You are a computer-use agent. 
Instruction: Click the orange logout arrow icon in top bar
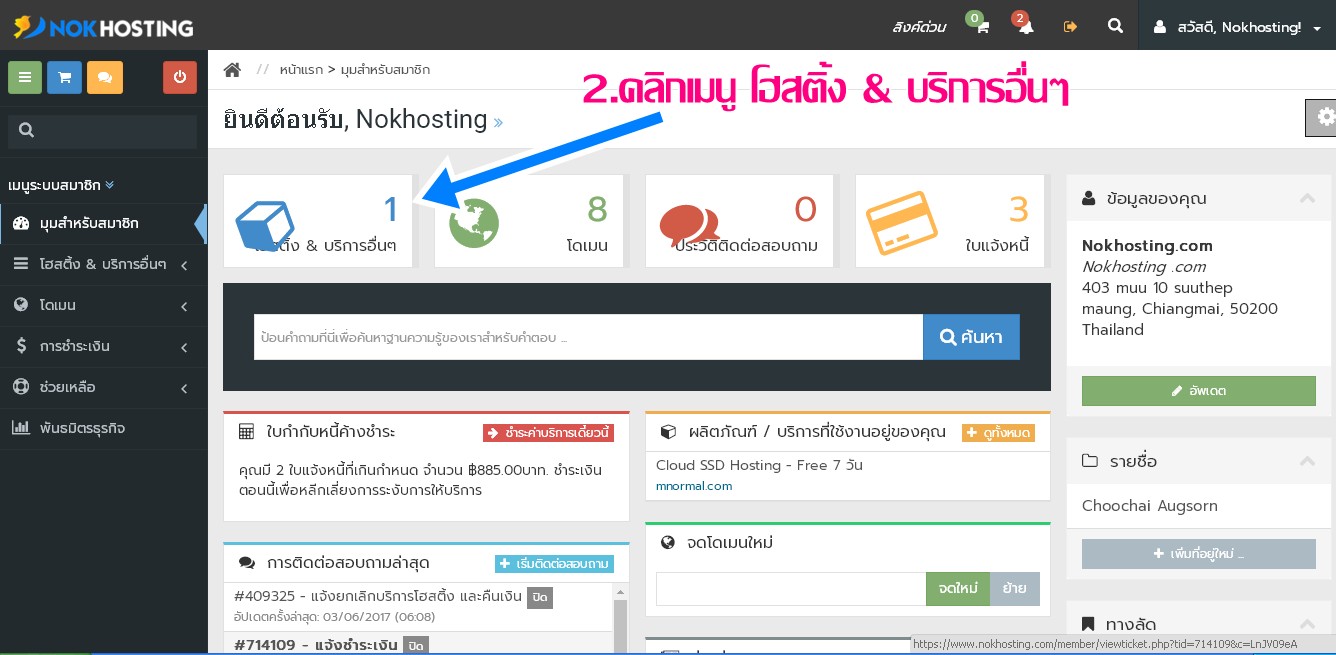[1070, 27]
